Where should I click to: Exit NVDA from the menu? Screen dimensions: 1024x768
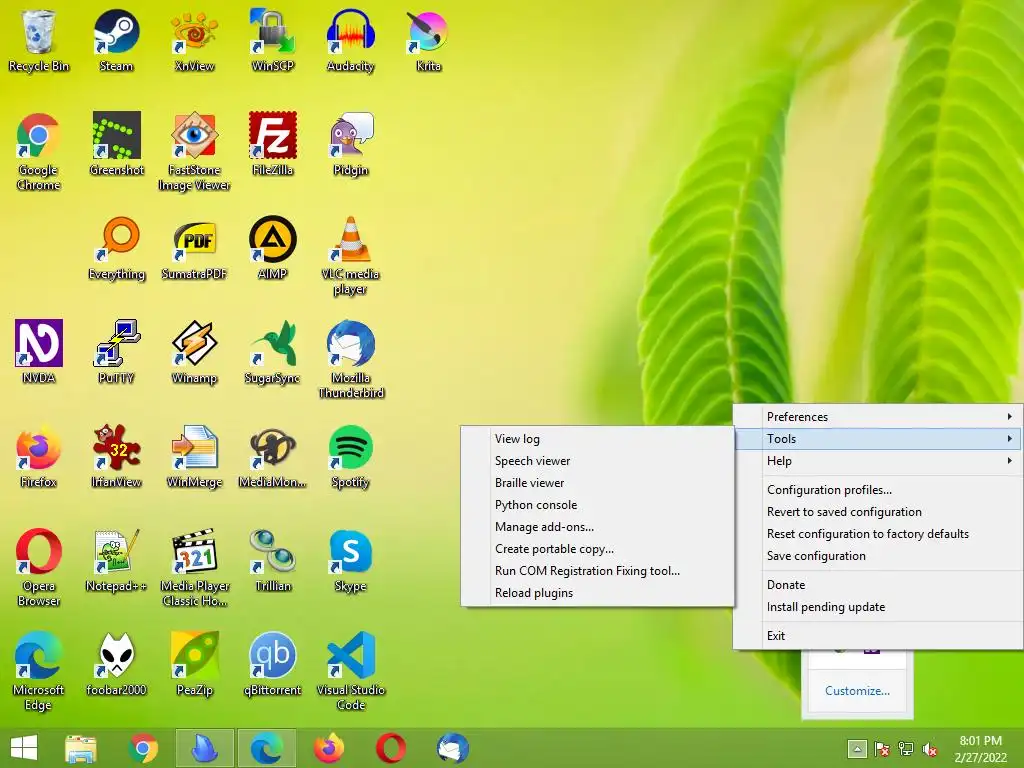[878, 636]
